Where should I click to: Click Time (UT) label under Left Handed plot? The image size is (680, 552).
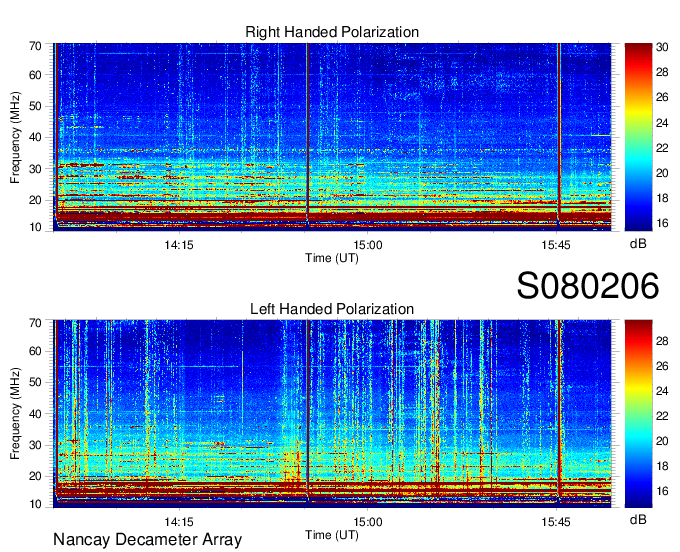pyautogui.click(x=332, y=535)
